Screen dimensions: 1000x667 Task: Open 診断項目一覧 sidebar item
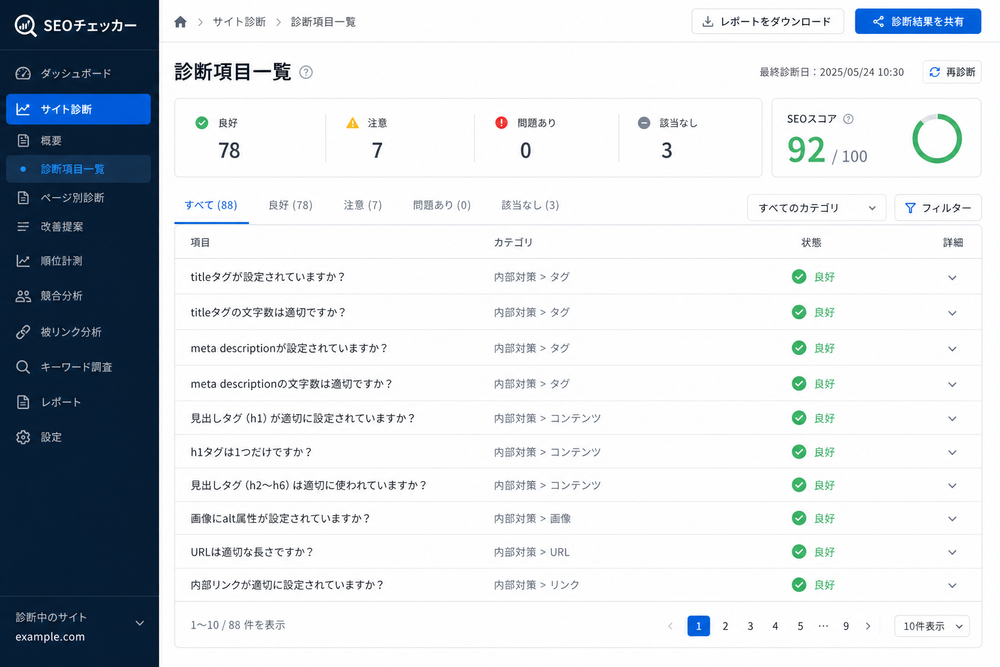(x=78, y=169)
